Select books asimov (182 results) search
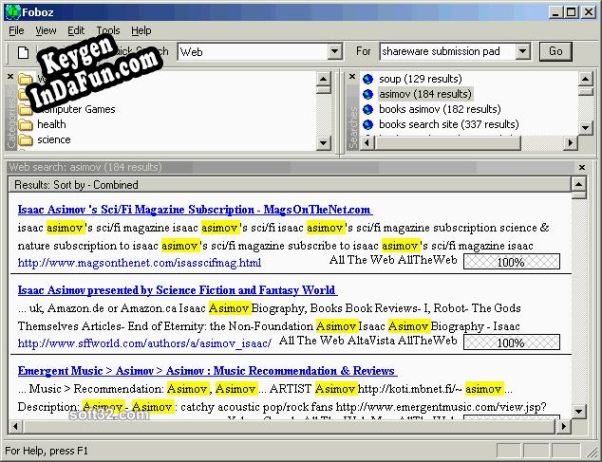602x462 pixels. (440, 109)
